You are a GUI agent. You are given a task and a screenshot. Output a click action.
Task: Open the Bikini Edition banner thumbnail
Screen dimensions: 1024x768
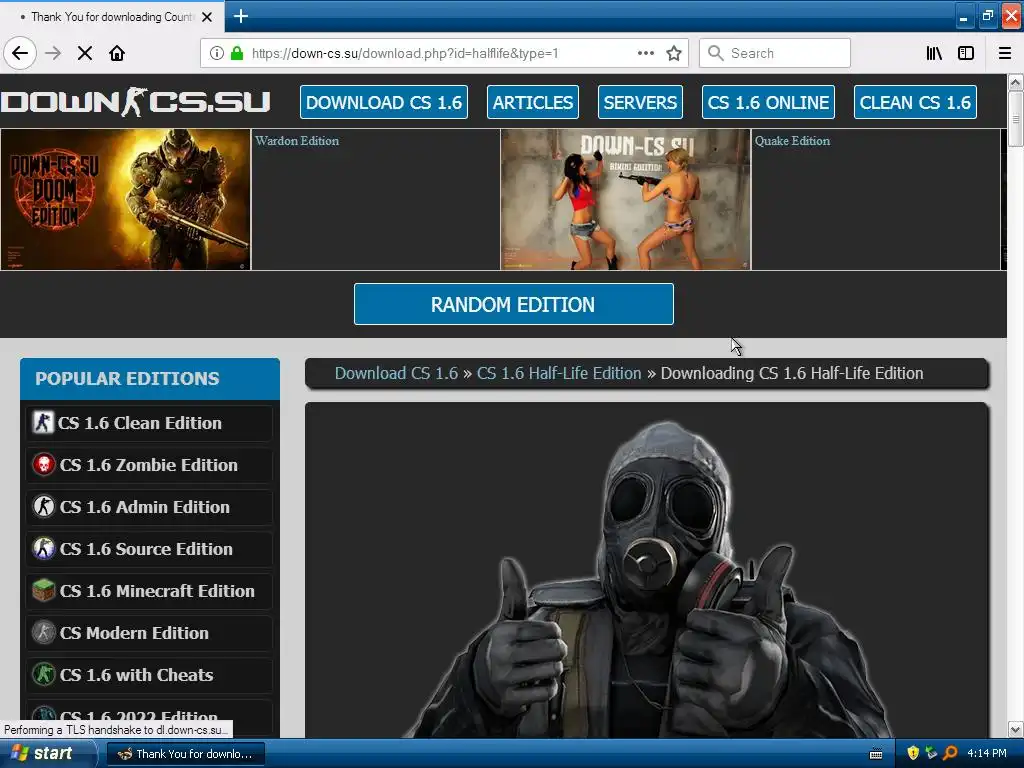point(626,199)
